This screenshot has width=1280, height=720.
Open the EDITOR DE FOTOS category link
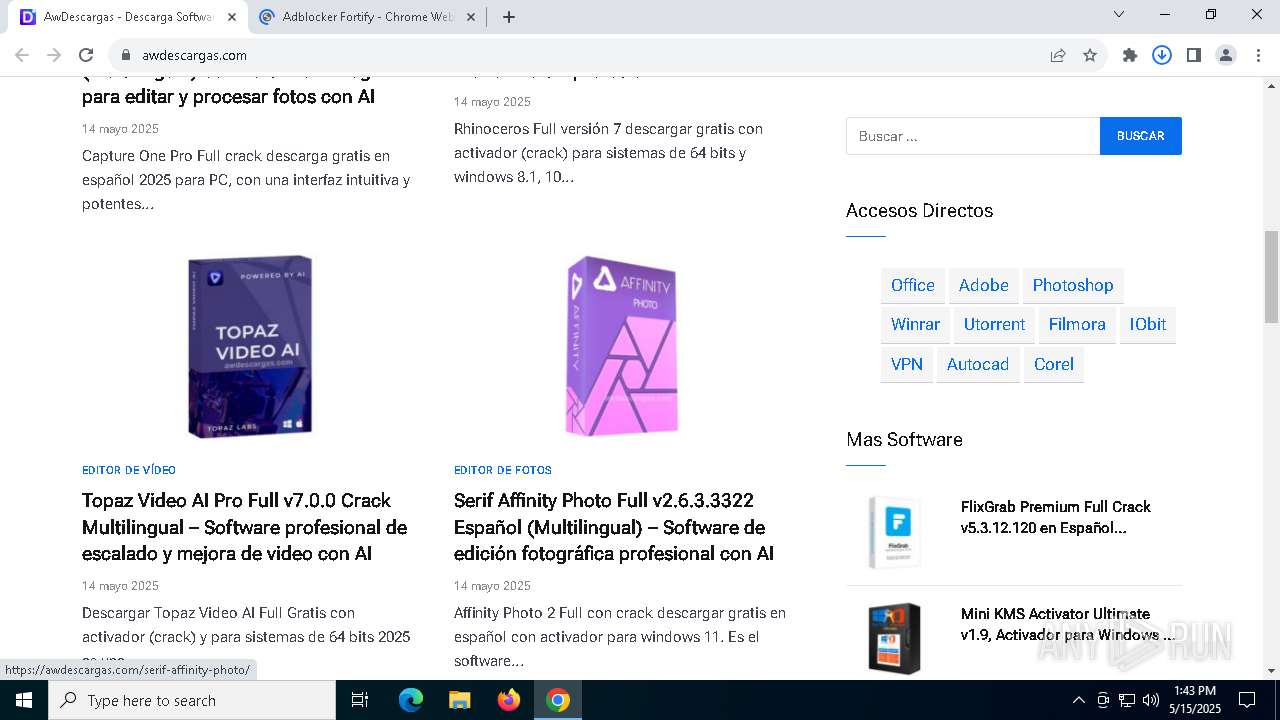point(503,470)
